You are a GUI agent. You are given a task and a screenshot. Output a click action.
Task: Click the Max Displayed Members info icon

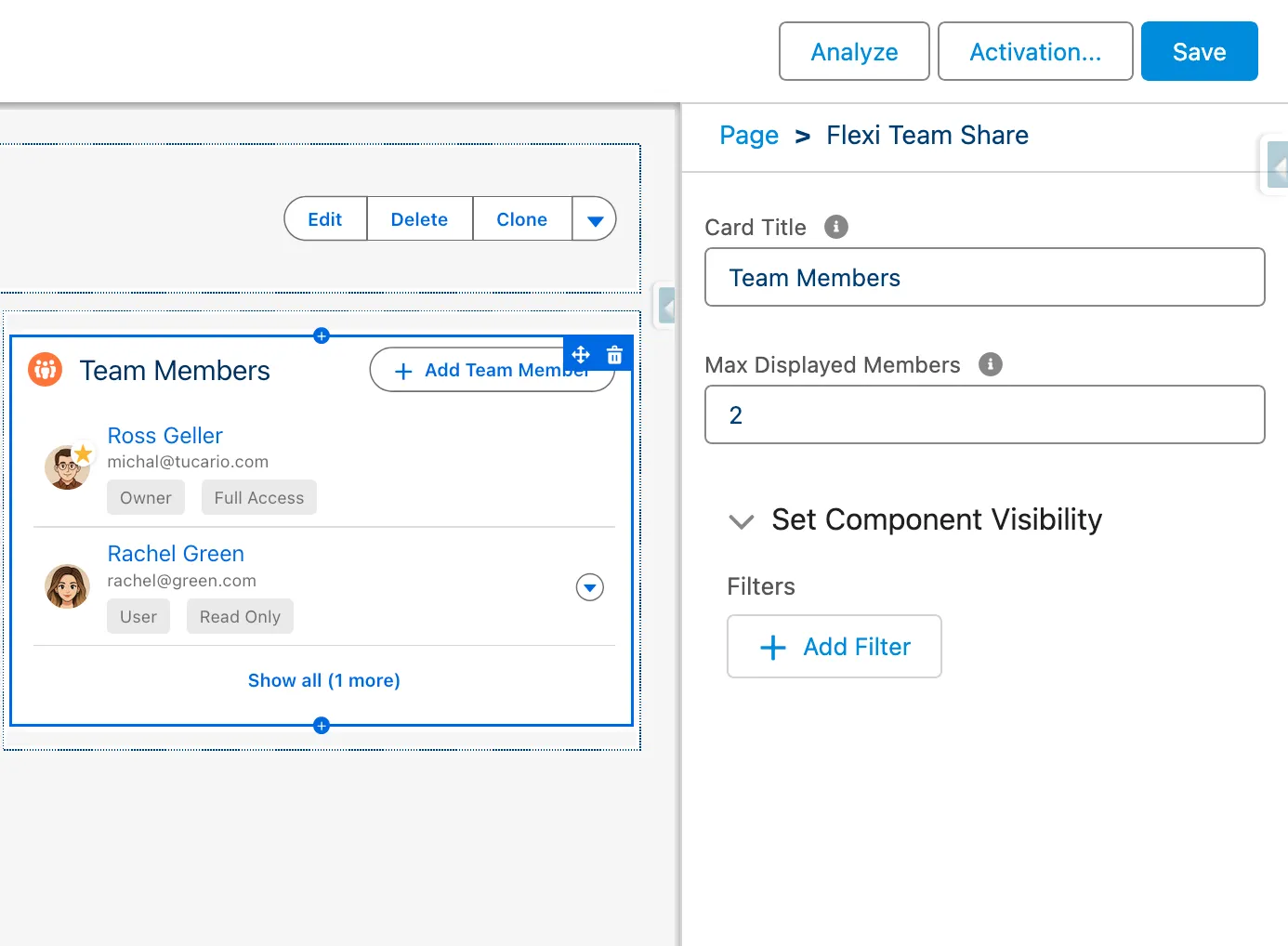(990, 364)
